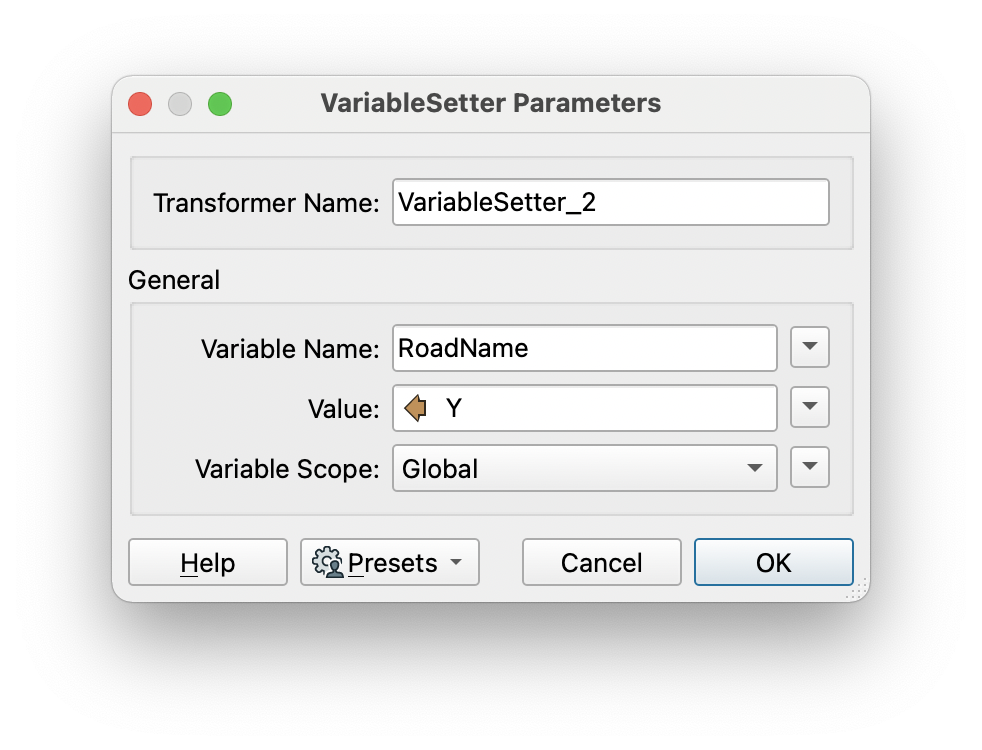
Task: Click the Value field containing Y
Action: 584,408
